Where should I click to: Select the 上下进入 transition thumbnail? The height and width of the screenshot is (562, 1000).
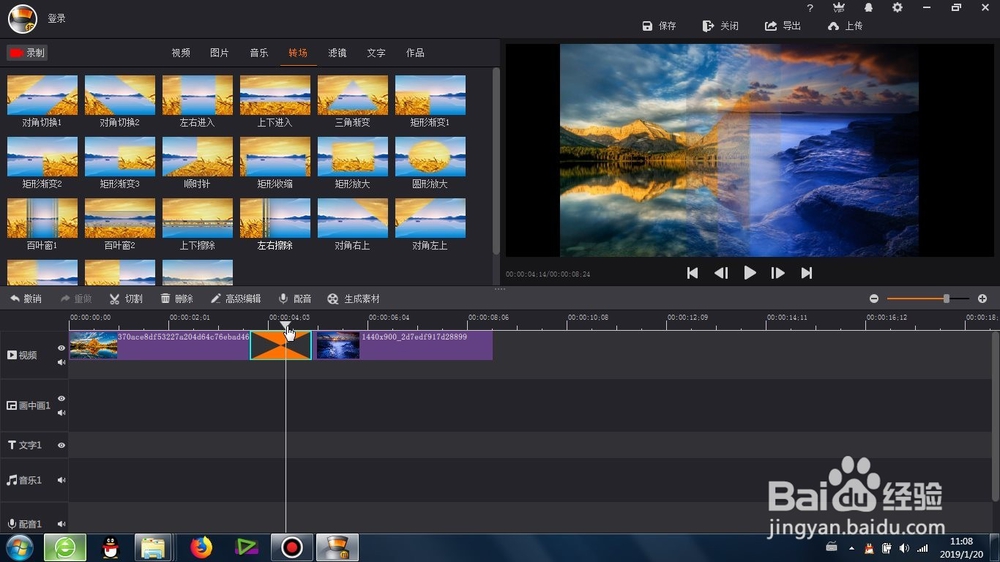(275, 95)
